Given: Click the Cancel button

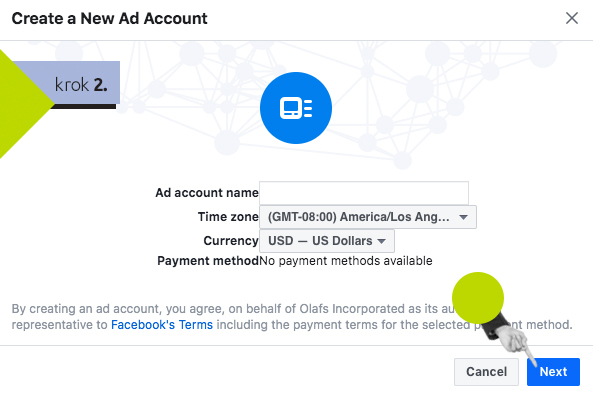Looking at the screenshot, I should click(x=486, y=372).
